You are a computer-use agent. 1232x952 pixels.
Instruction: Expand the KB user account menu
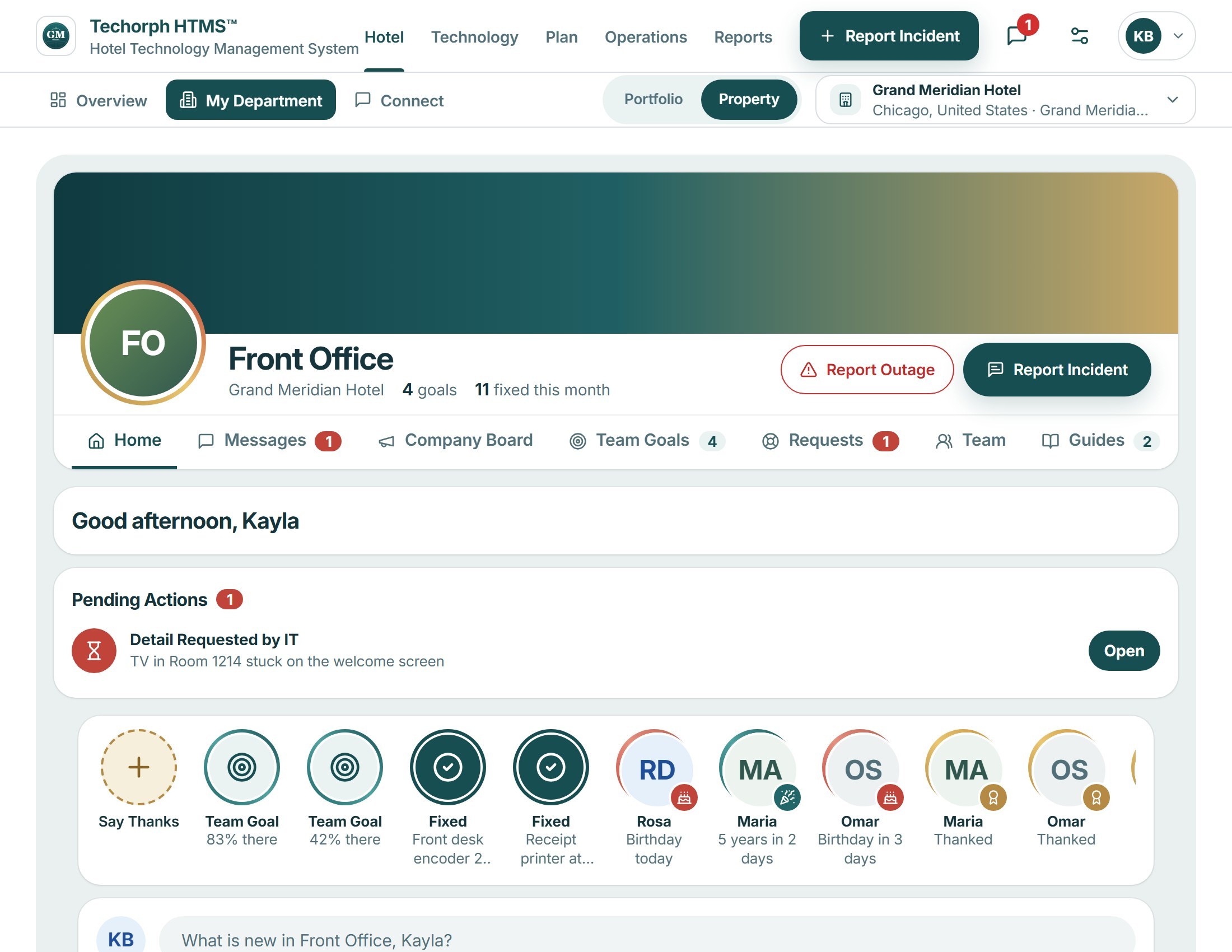[x=1156, y=36]
